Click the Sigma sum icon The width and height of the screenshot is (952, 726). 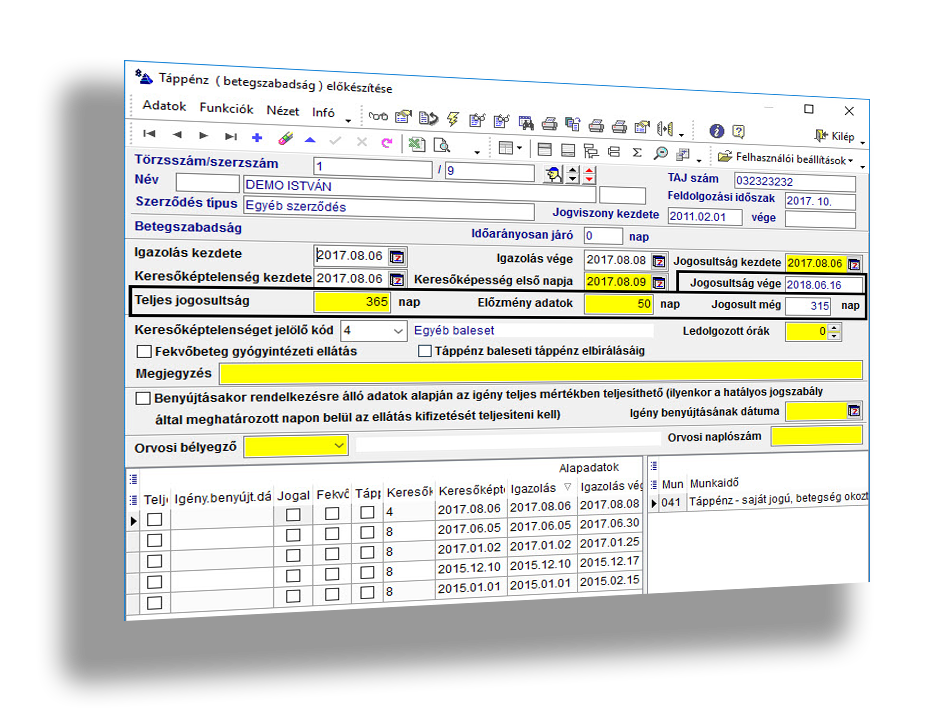pyautogui.click(x=637, y=152)
